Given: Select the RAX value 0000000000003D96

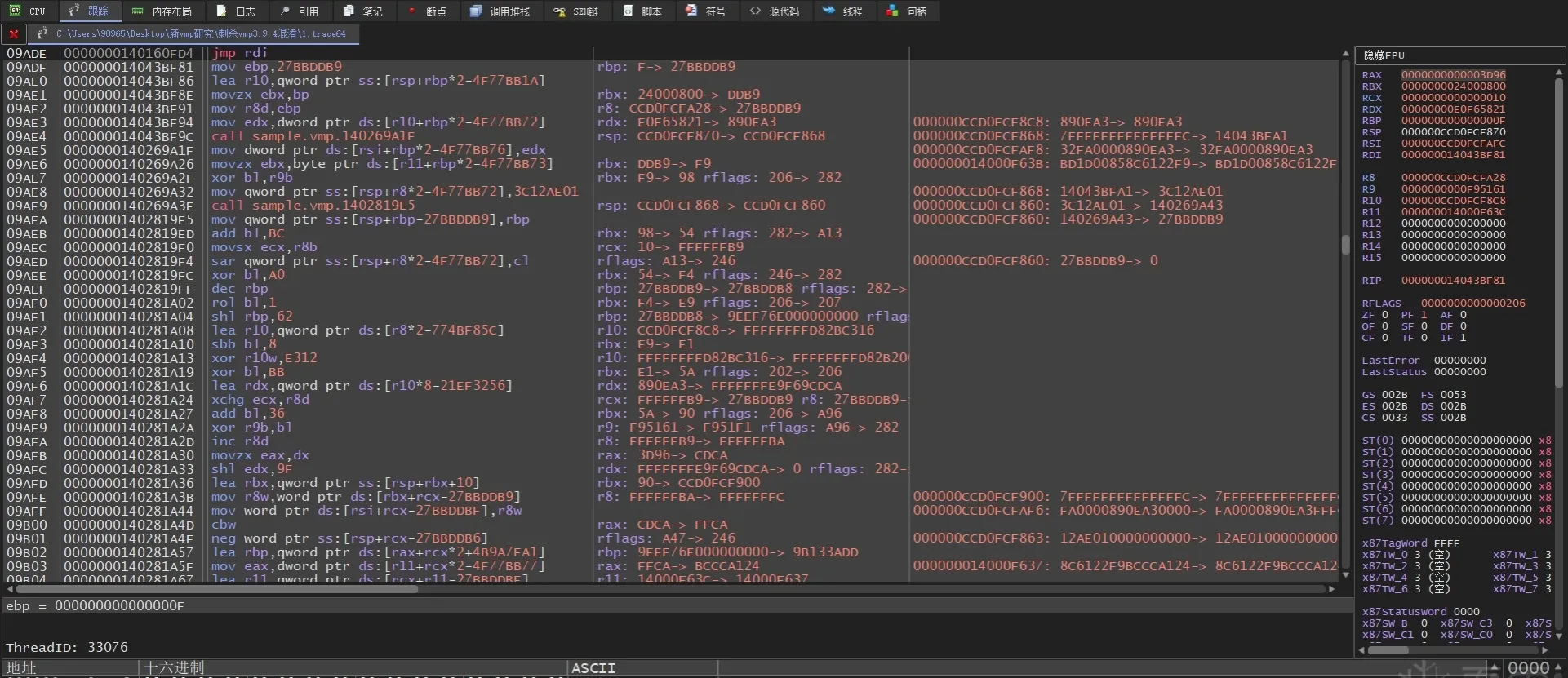Looking at the screenshot, I should (x=1454, y=74).
